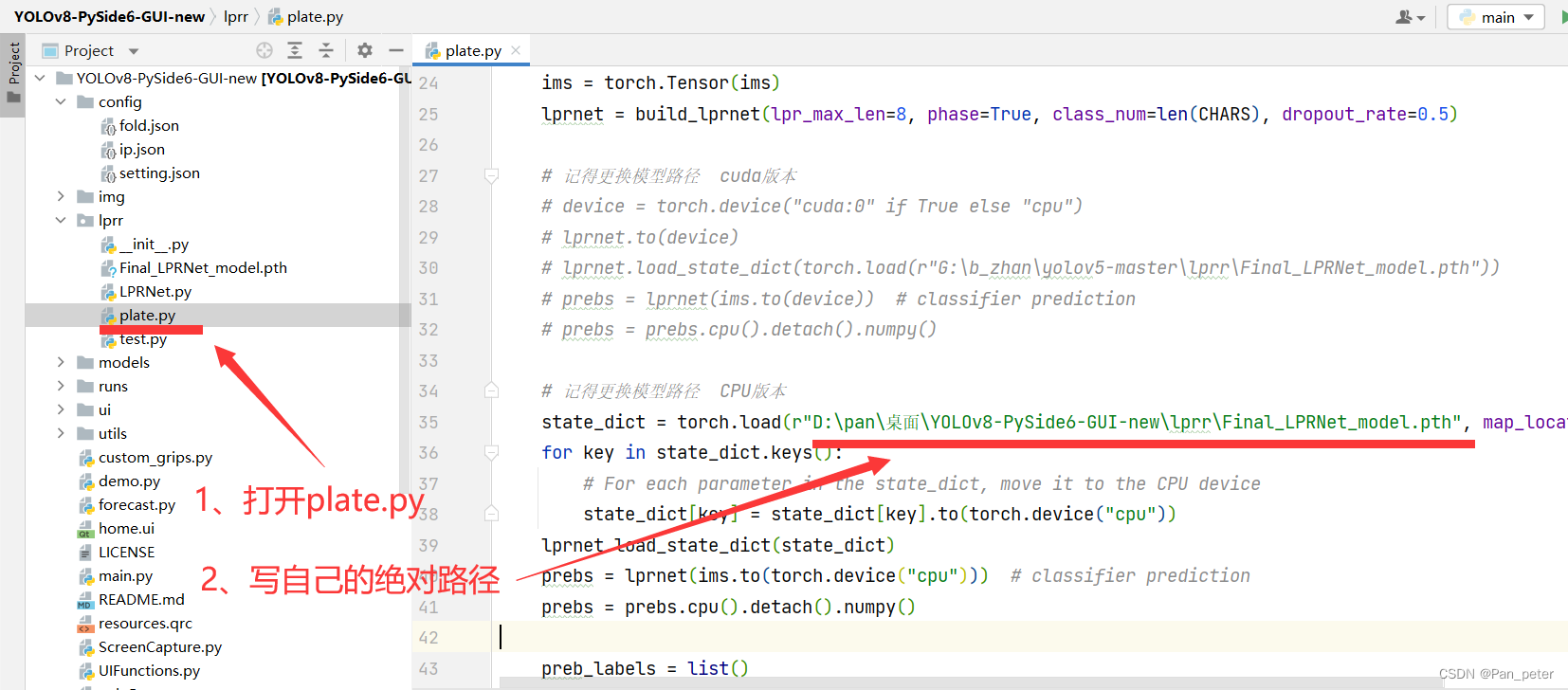The width and height of the screenshot is (1568, 690).
Task: Expand the img folder
Action: [61, 196]
